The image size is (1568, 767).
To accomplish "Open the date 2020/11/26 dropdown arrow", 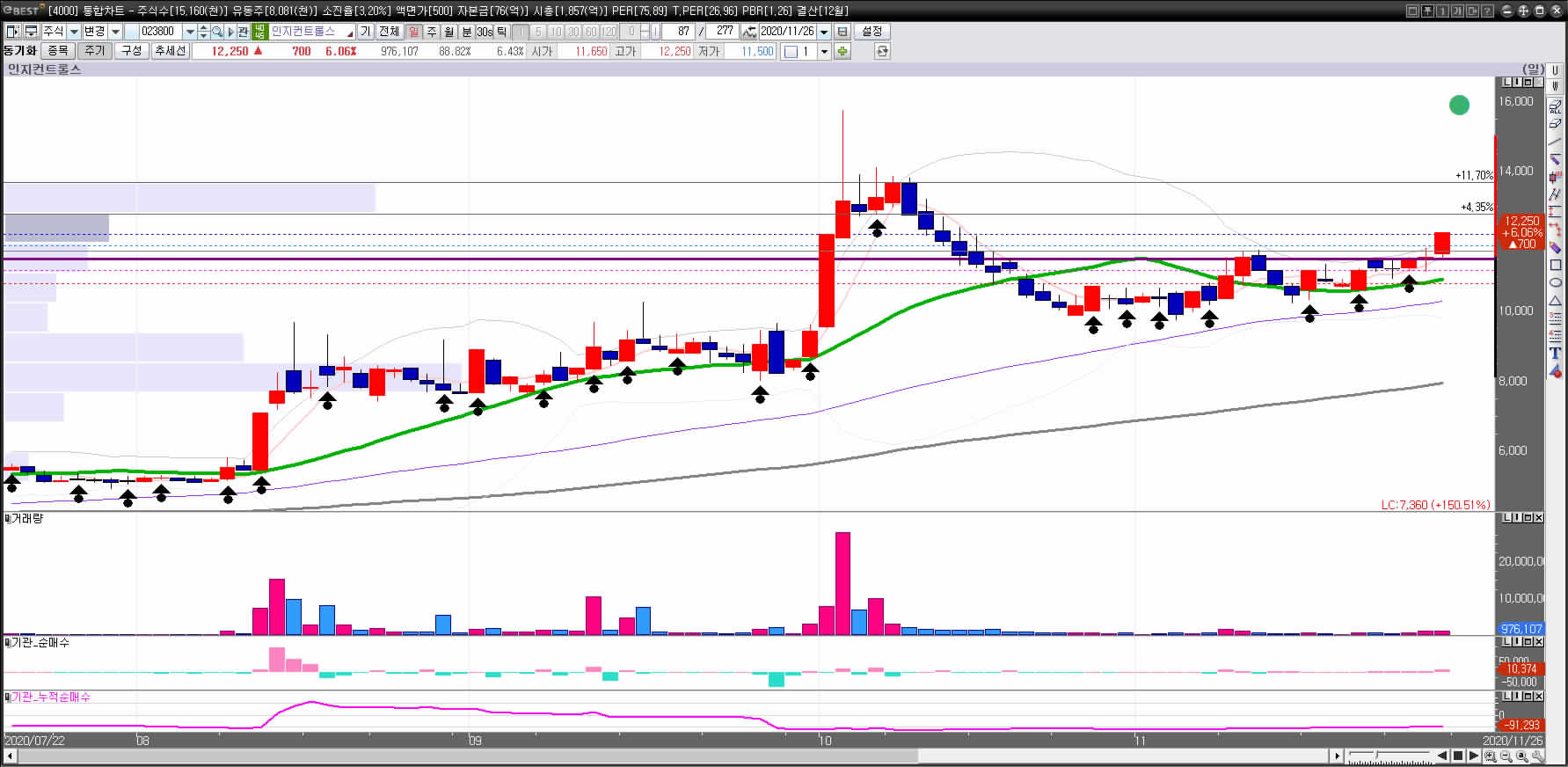I will 824,31.
